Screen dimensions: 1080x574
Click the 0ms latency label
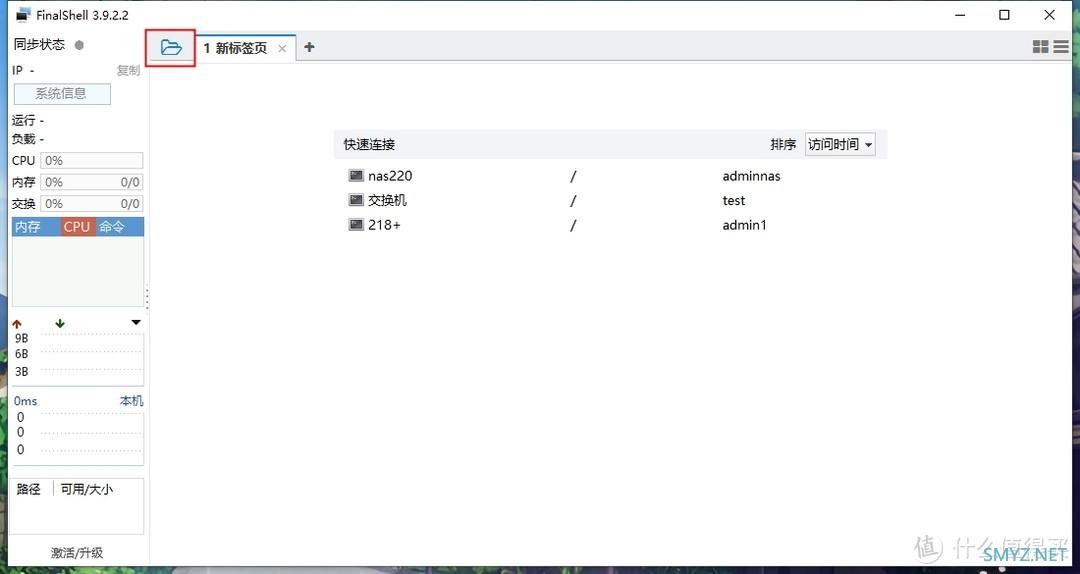(25, 401)
